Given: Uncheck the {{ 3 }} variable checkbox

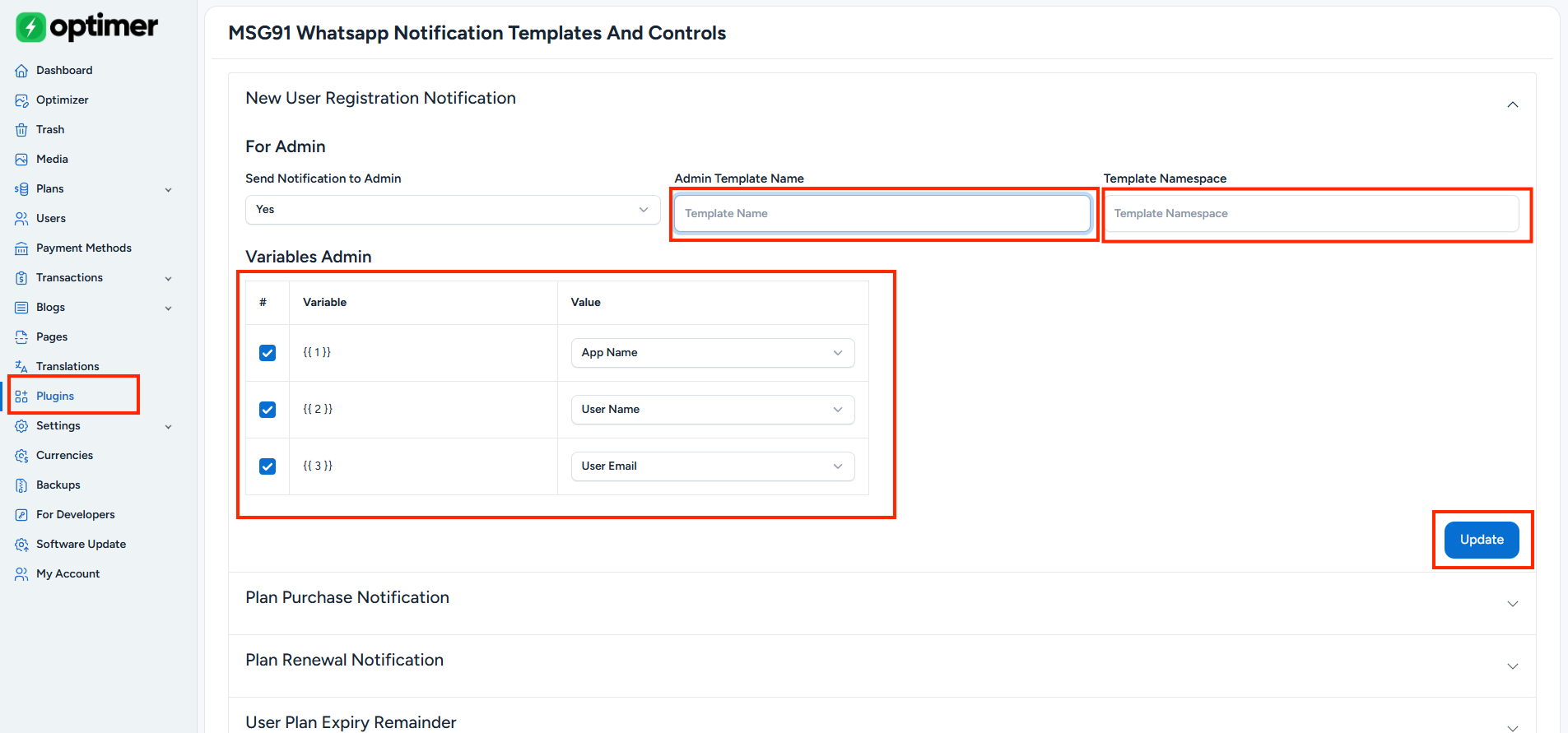Looking at the screenshot, I should click(268, 466).
